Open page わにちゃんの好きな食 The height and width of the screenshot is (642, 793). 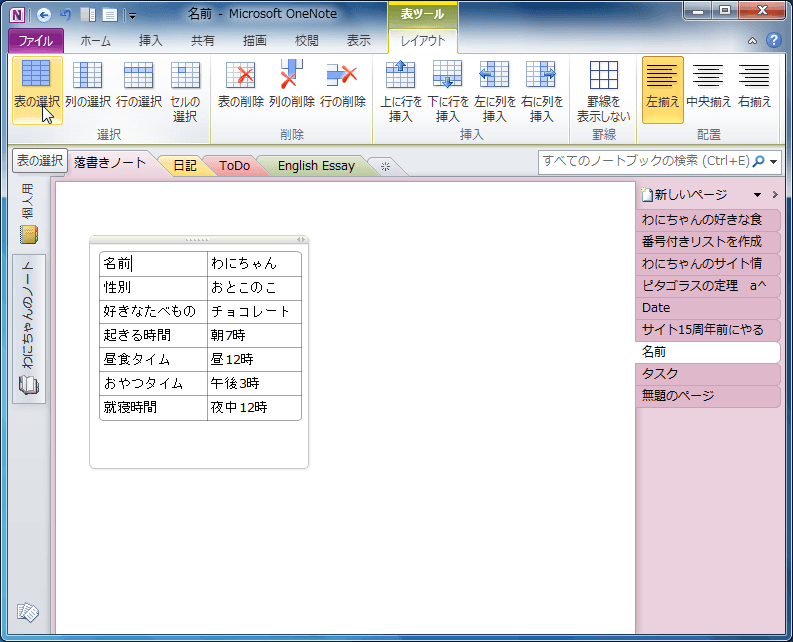click(707, 220)
